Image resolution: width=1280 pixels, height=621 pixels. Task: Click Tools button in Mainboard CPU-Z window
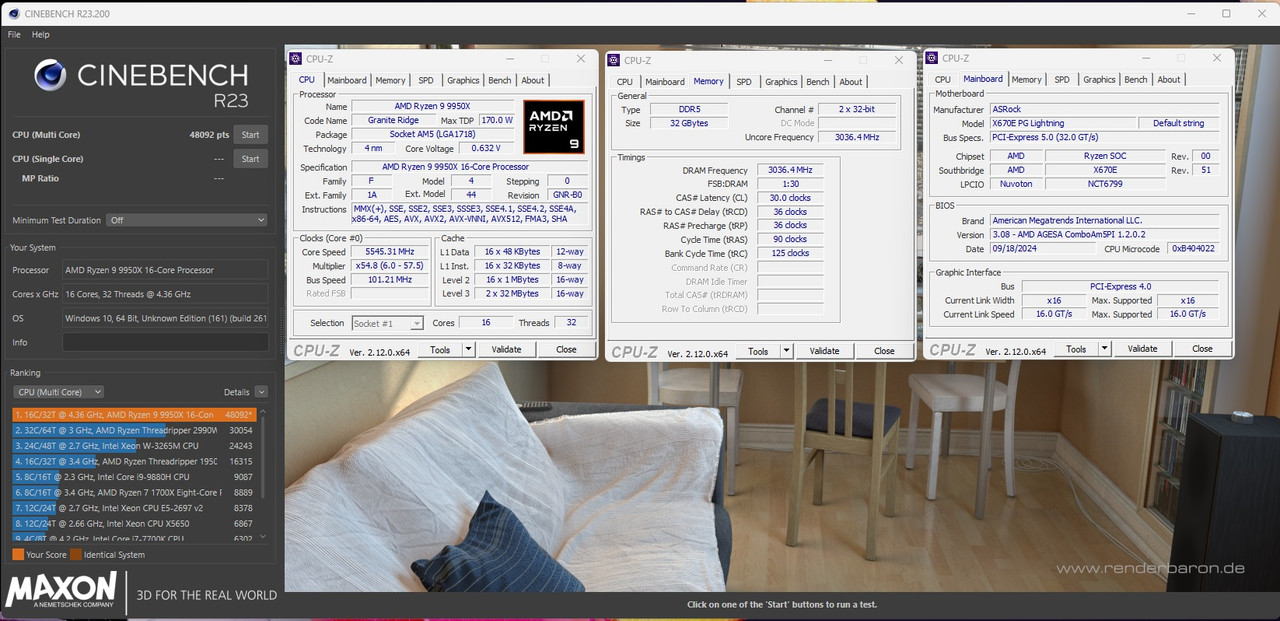[1076, 349]
